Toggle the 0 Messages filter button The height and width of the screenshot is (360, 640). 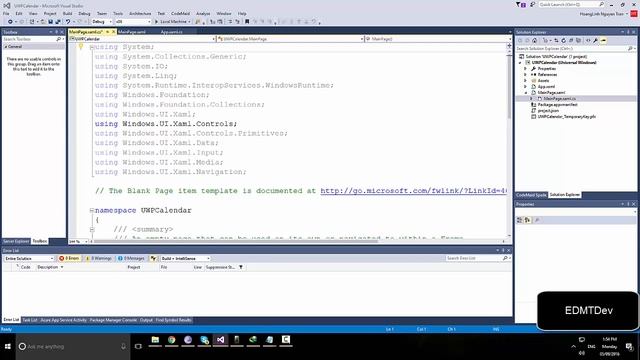click(x=131, y=258)
